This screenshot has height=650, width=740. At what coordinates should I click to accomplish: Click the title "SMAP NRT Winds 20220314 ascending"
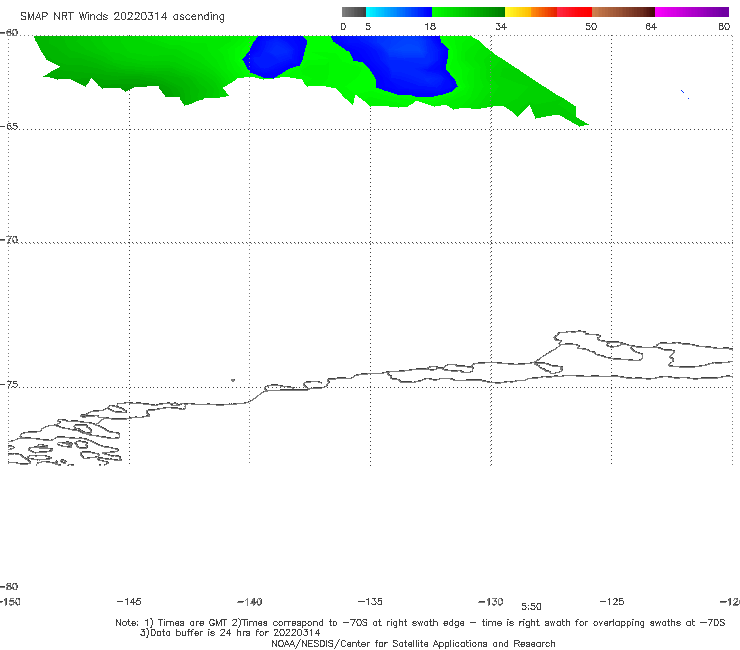122,17
